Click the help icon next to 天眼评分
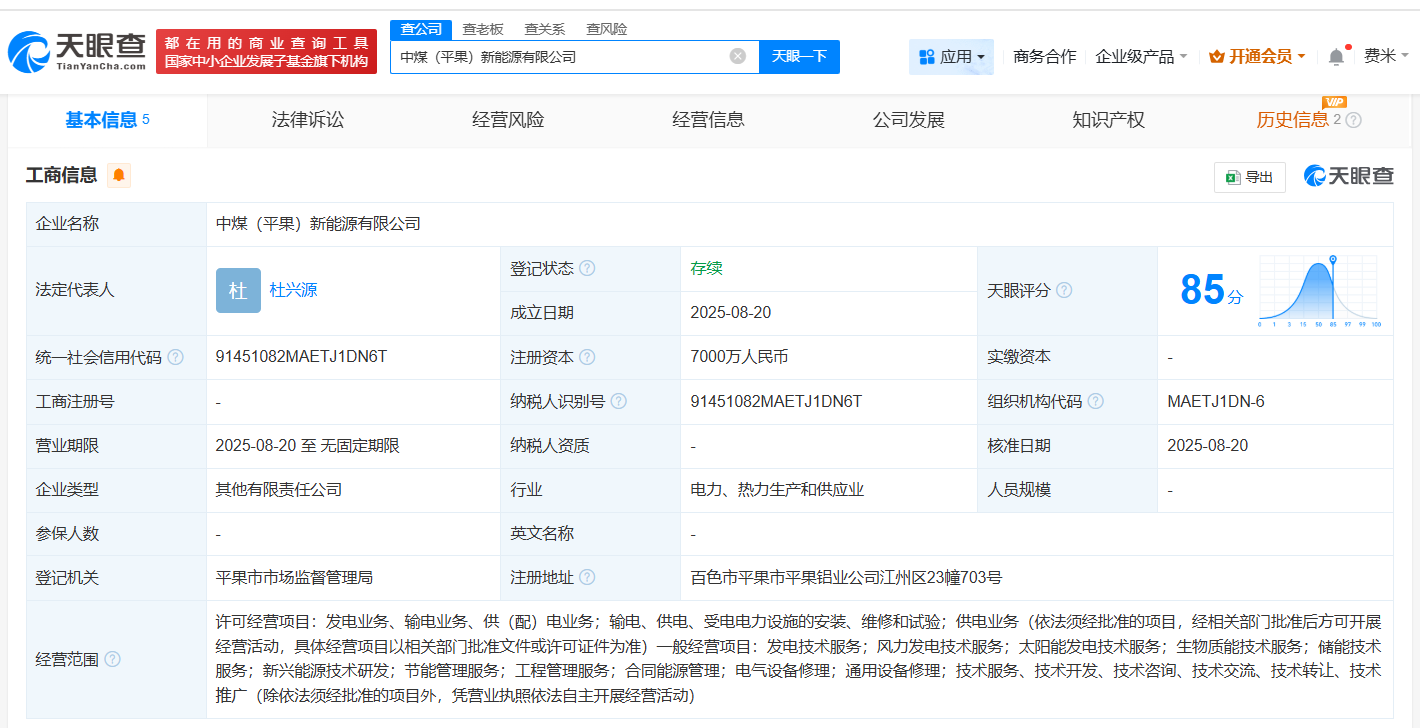 (1064, 290)
